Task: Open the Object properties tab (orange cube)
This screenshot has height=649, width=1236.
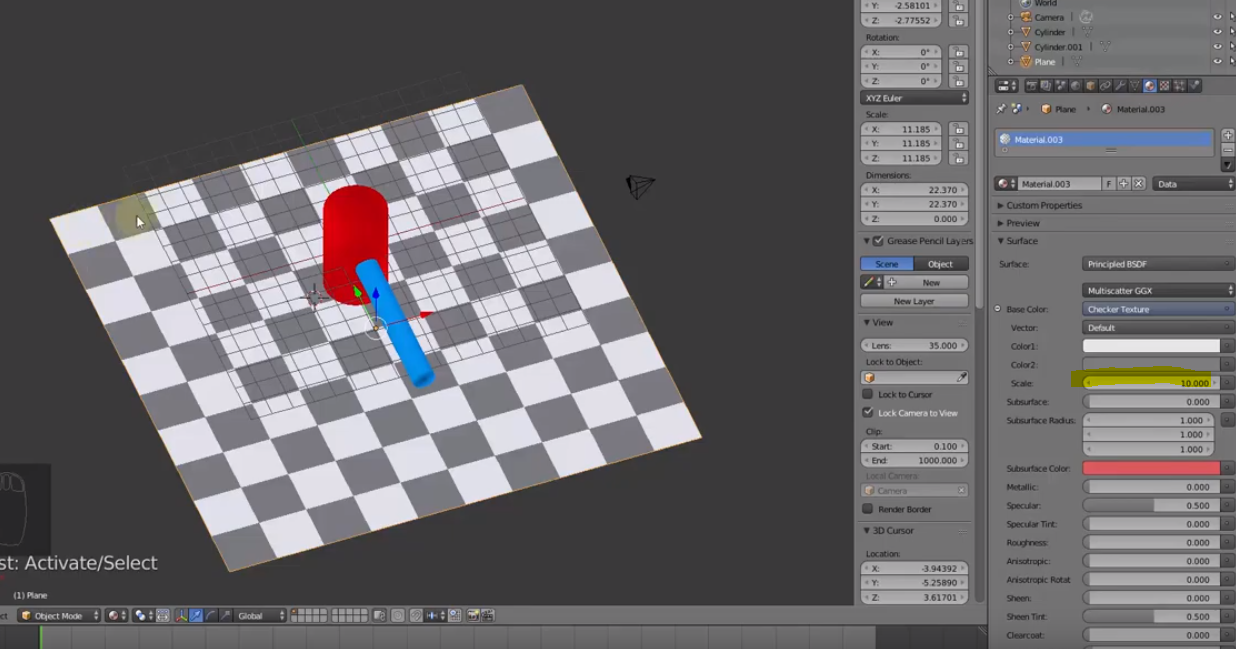Action: point(1090,86)
